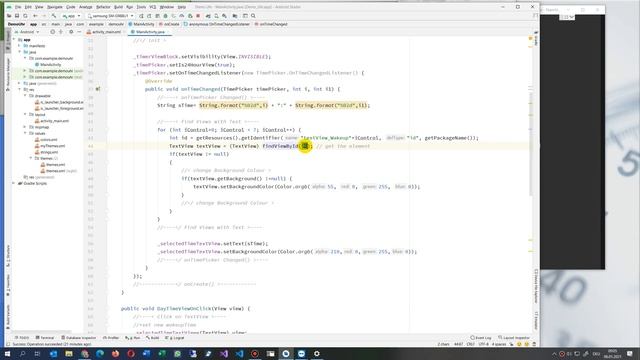Collapse the java folder in project tree
Viewport: 640px width, 360px height.
pos(19,52)
